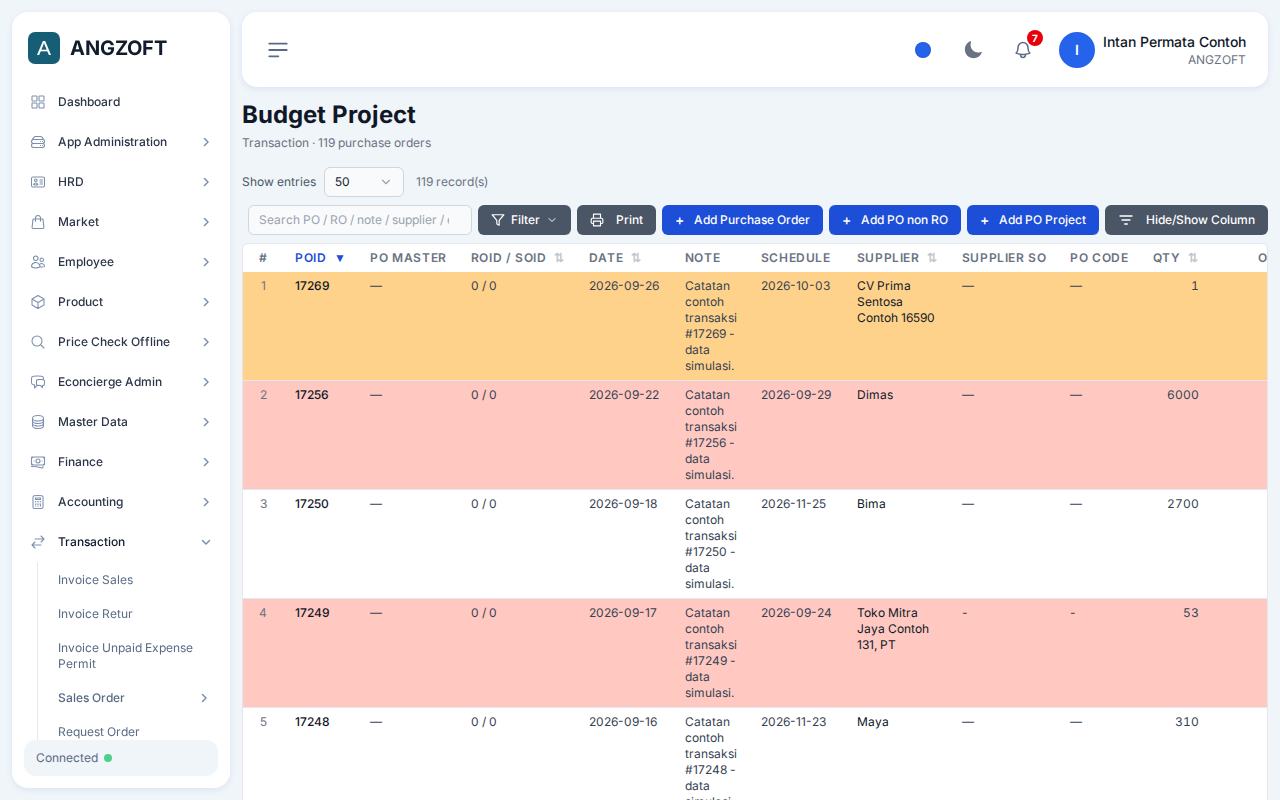This screenshot has height=800, width=1280.
Task: Expand Product submenu chevron
Action: click(x=206, y=302)
